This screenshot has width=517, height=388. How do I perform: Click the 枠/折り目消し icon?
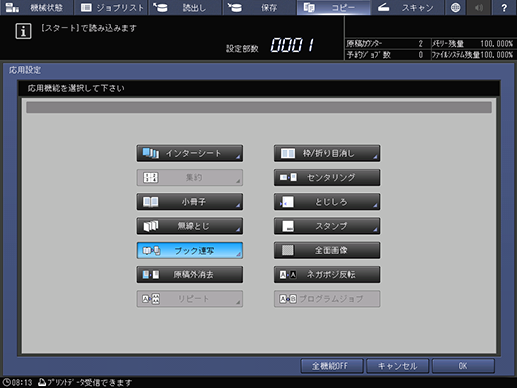pos(288,153)
